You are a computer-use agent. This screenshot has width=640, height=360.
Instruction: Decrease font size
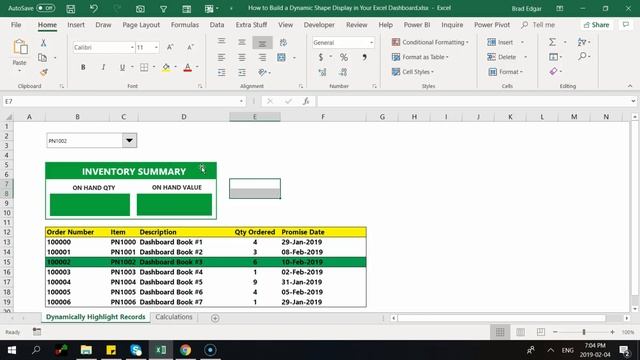(190, 47)
